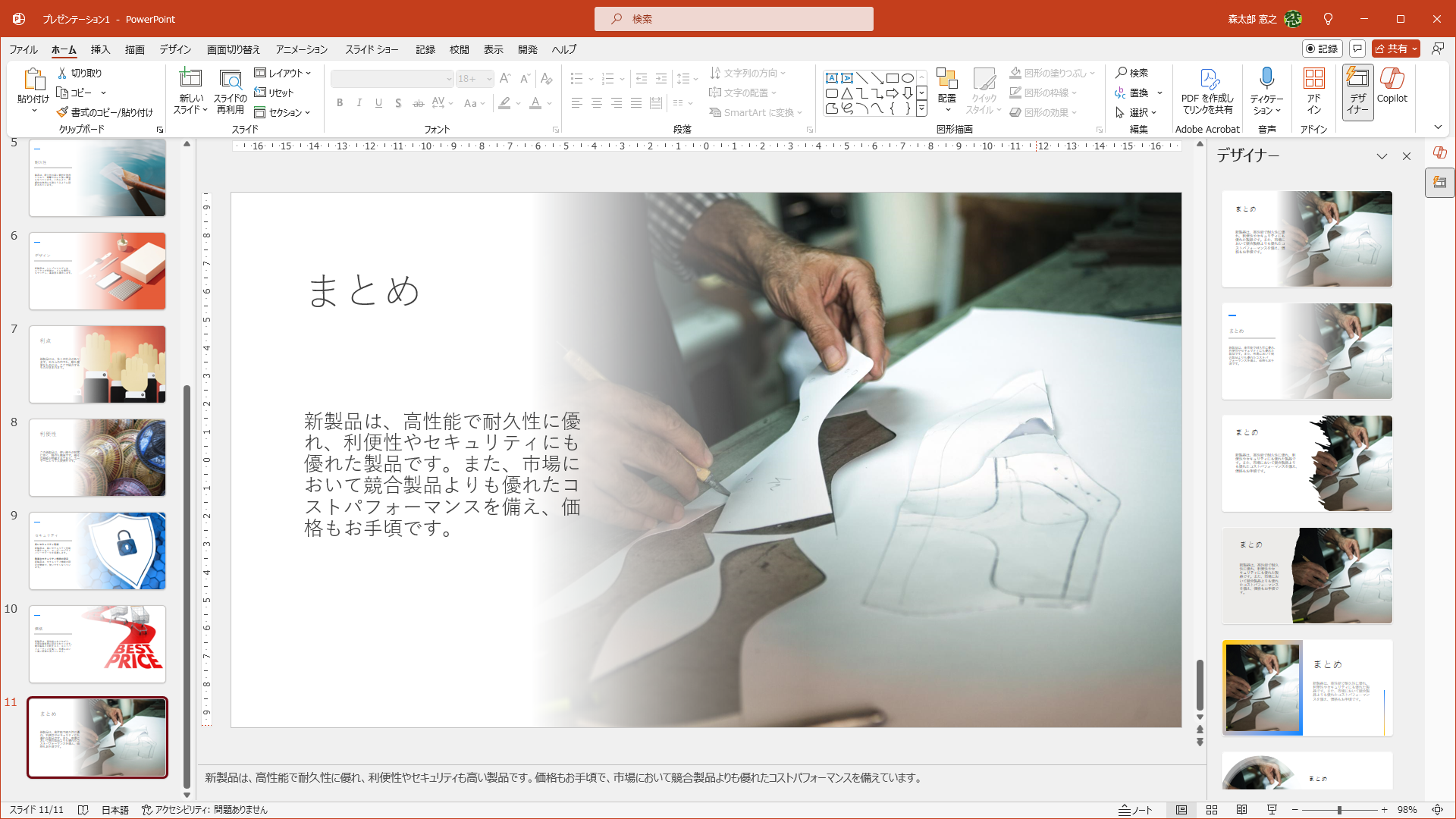Click the Share button
This screenshot has width=1456, height=819.
tap(1392, 49)
